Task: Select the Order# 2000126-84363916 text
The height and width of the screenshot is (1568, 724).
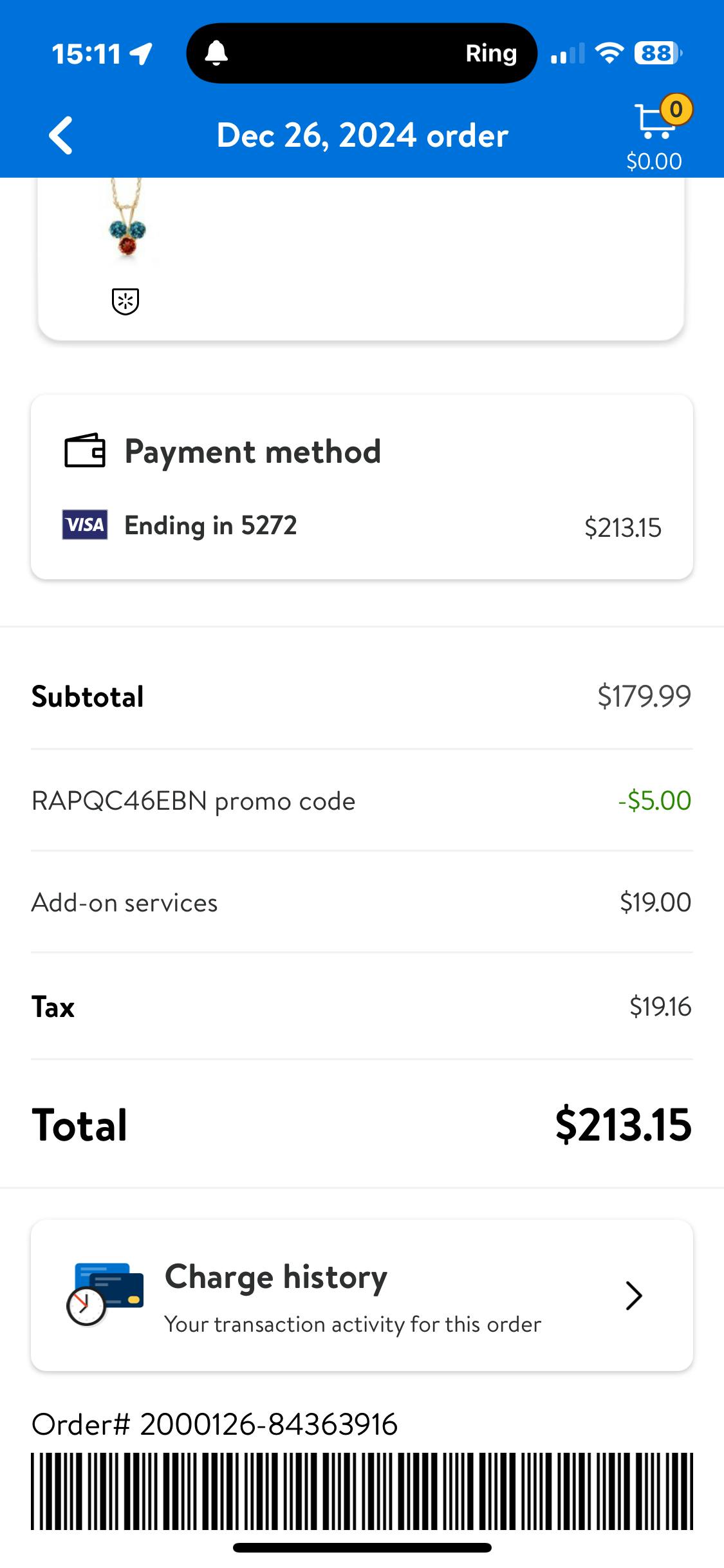Action: (214, 1424)
